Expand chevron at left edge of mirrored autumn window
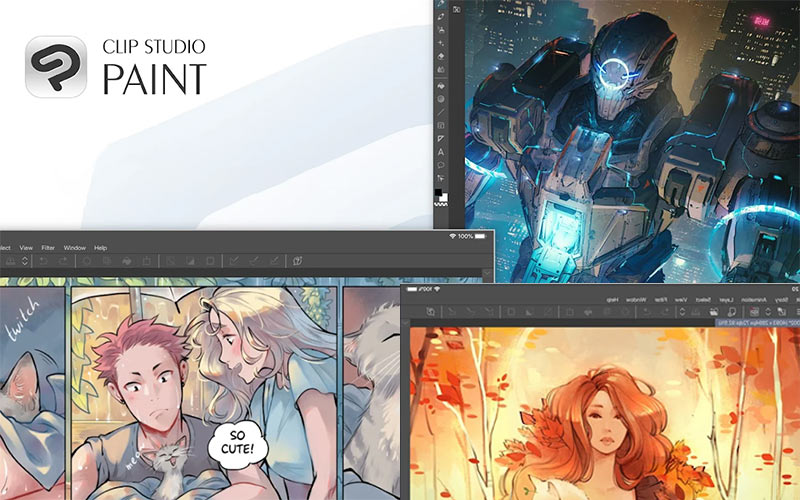Viewport: 800px width, 500px height. point(406,322)
